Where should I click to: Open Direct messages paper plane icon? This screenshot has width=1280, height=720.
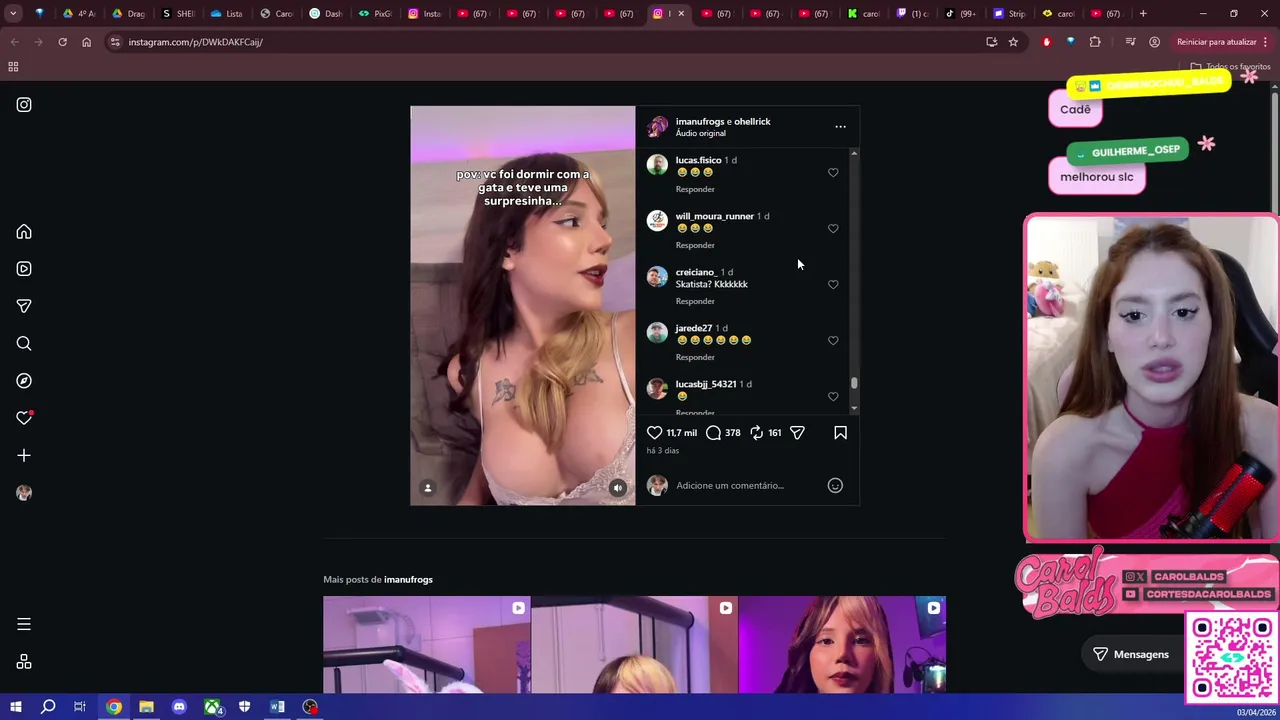pos(24,306)
